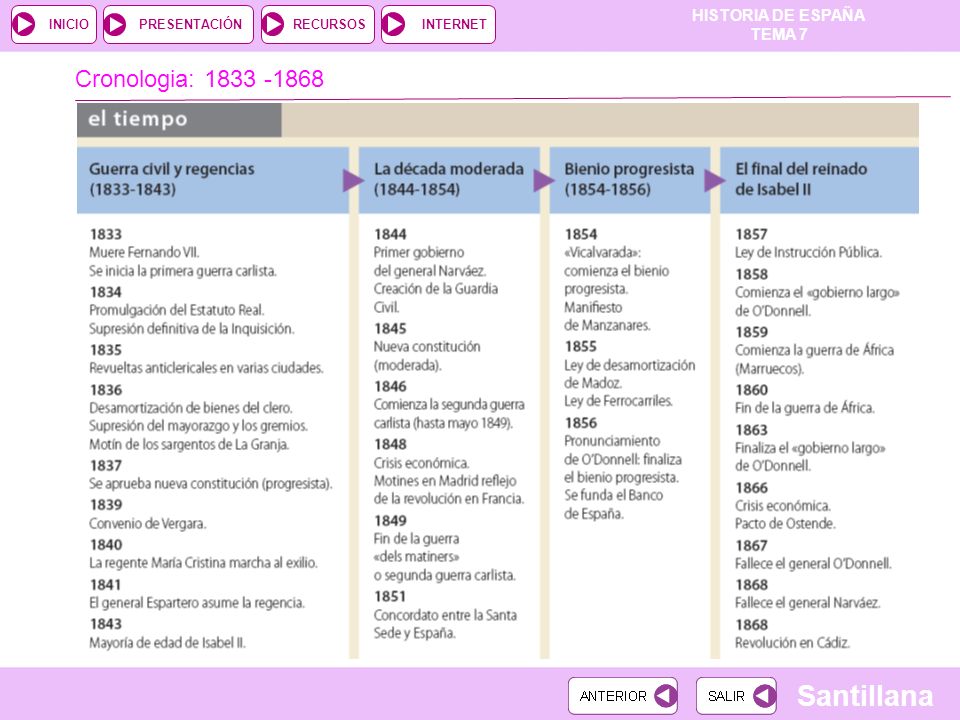Click the 'Cronologia: 1833 -1868' heading
Screen dimensions: 960x720
click(x=200, y=79)
